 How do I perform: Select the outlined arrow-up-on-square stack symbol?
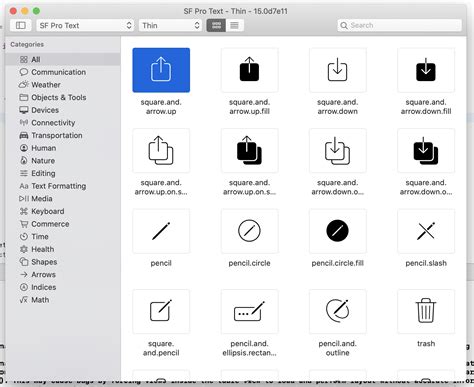(161, 151)
